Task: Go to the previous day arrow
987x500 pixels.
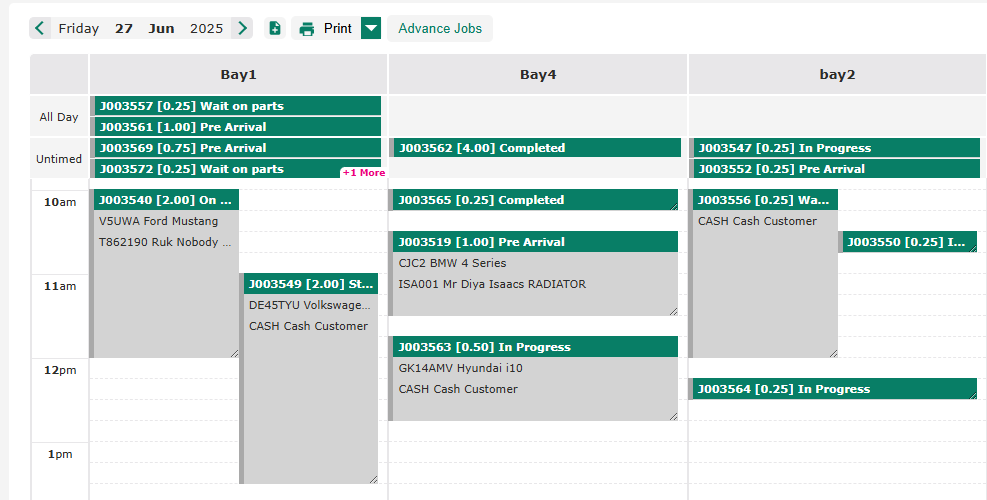Action: [40, 28]
